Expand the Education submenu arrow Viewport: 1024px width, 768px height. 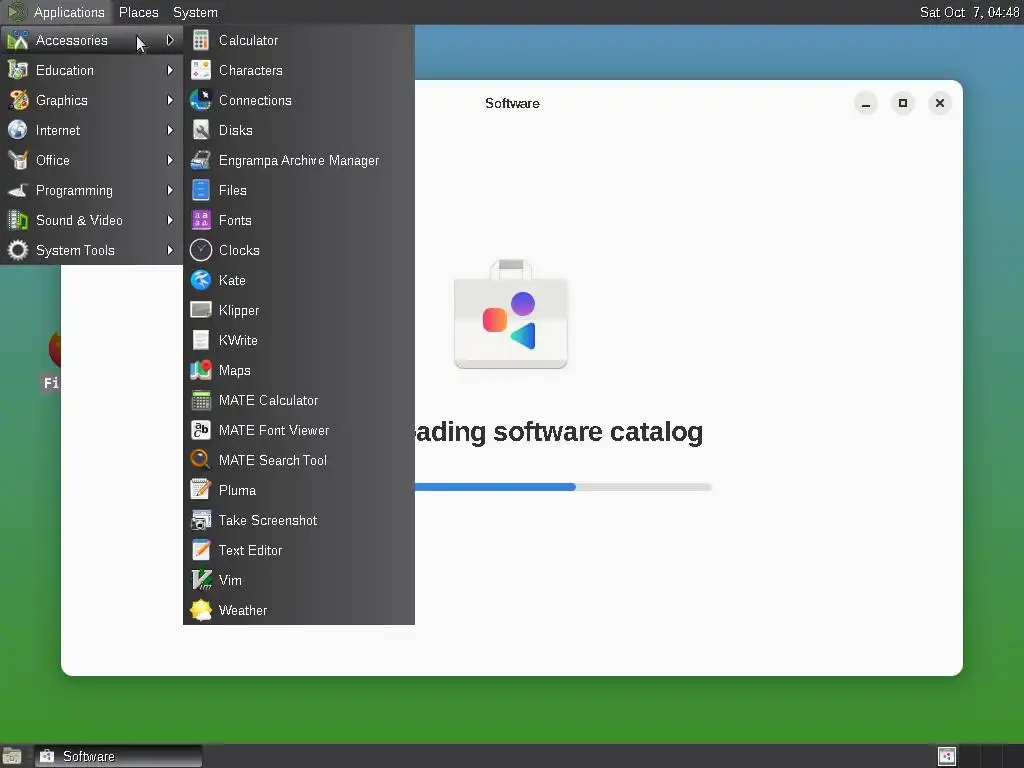[170, 71]
